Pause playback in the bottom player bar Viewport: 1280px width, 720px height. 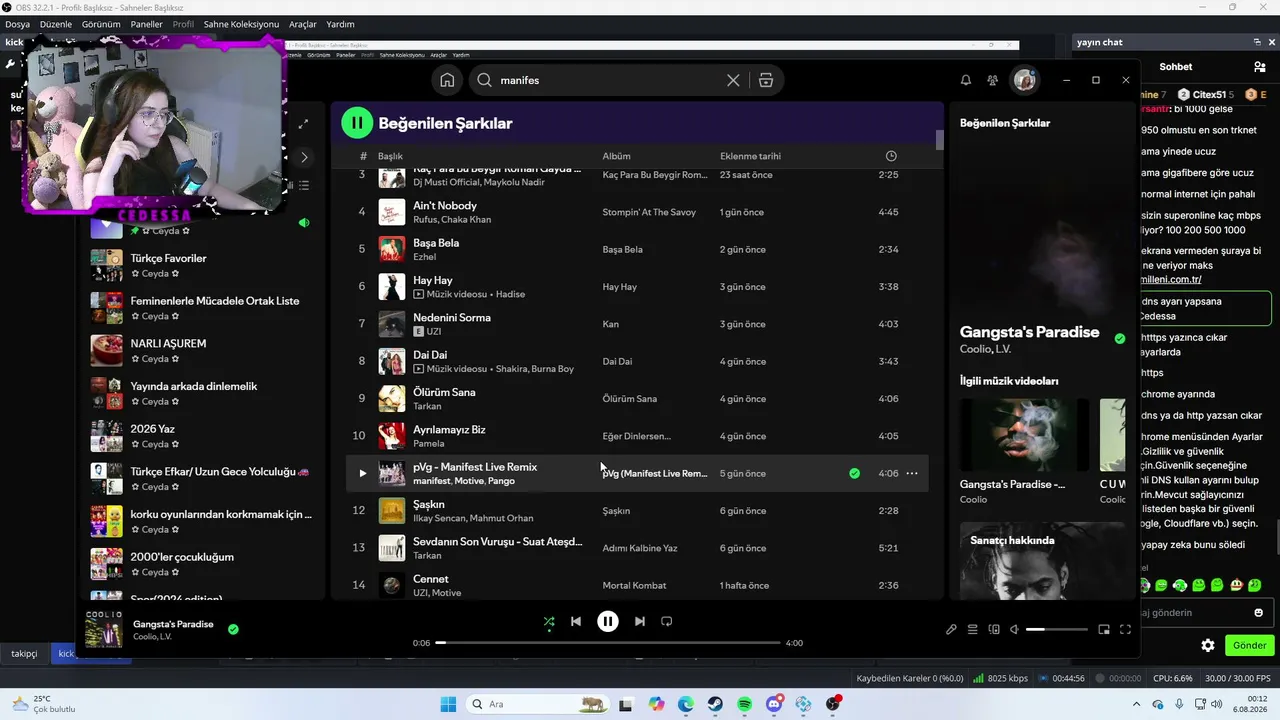coord(608,621)
